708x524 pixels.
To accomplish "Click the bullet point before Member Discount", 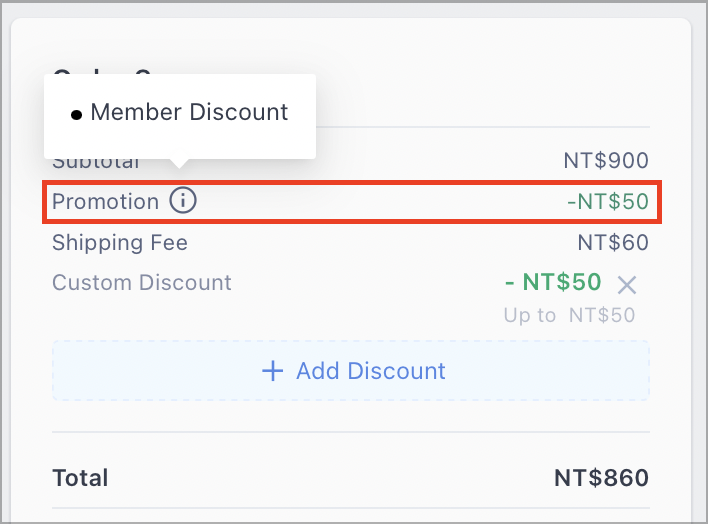I will click(x=76, y=115).
